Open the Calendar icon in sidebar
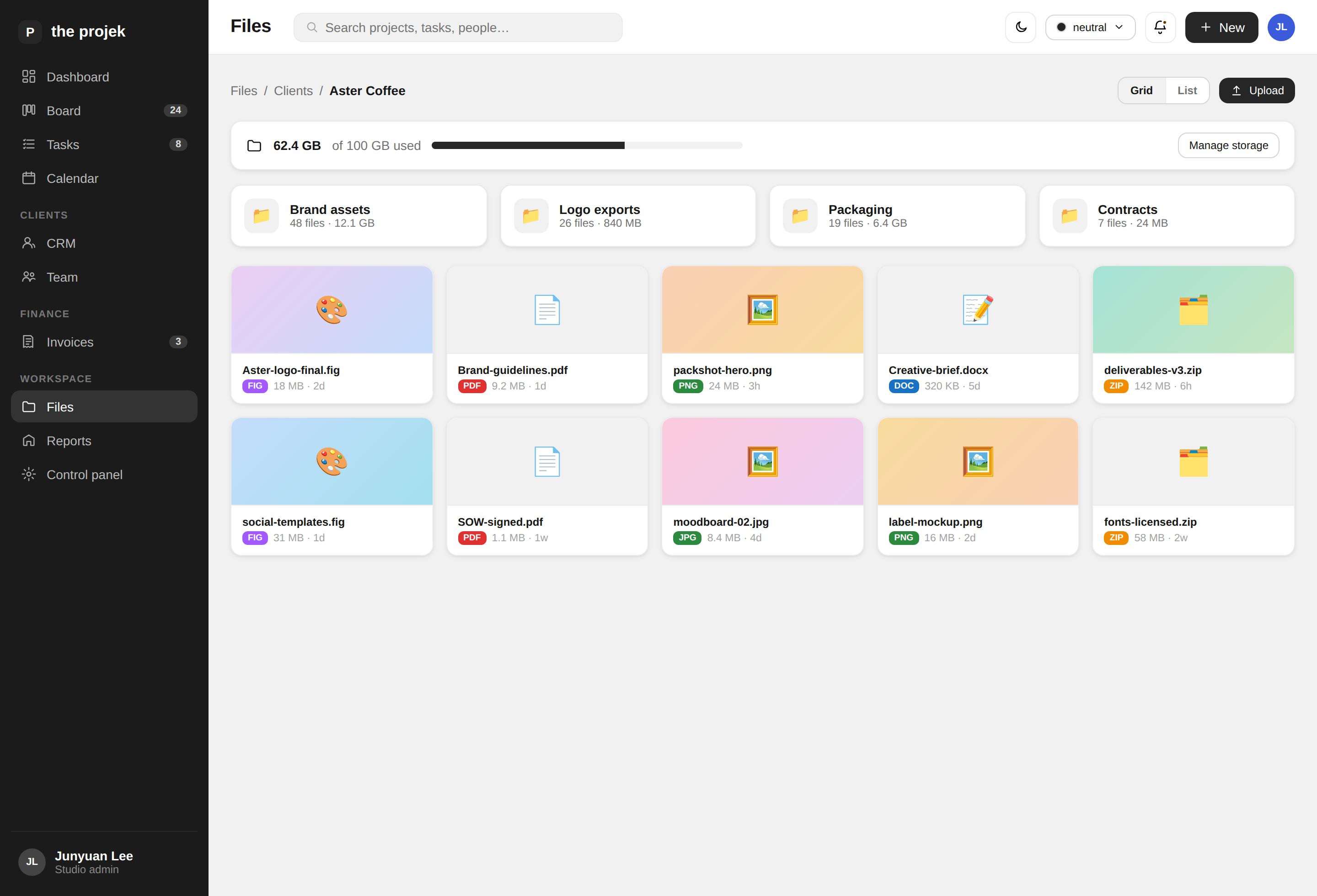Screen dimensions: 1317x896 [x=29, y=178]
